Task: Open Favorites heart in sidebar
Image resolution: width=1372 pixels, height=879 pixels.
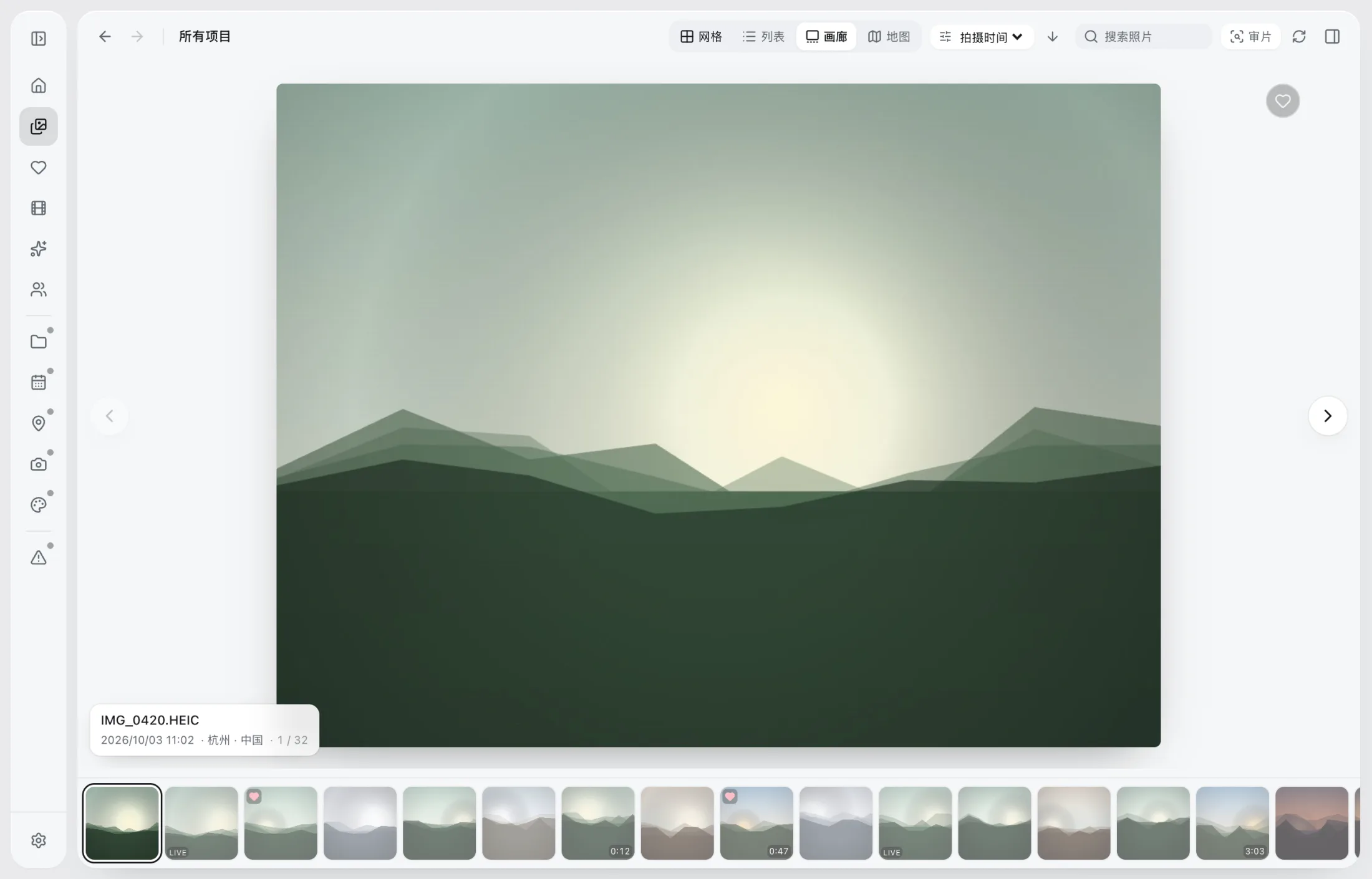Action: point(38,167)
